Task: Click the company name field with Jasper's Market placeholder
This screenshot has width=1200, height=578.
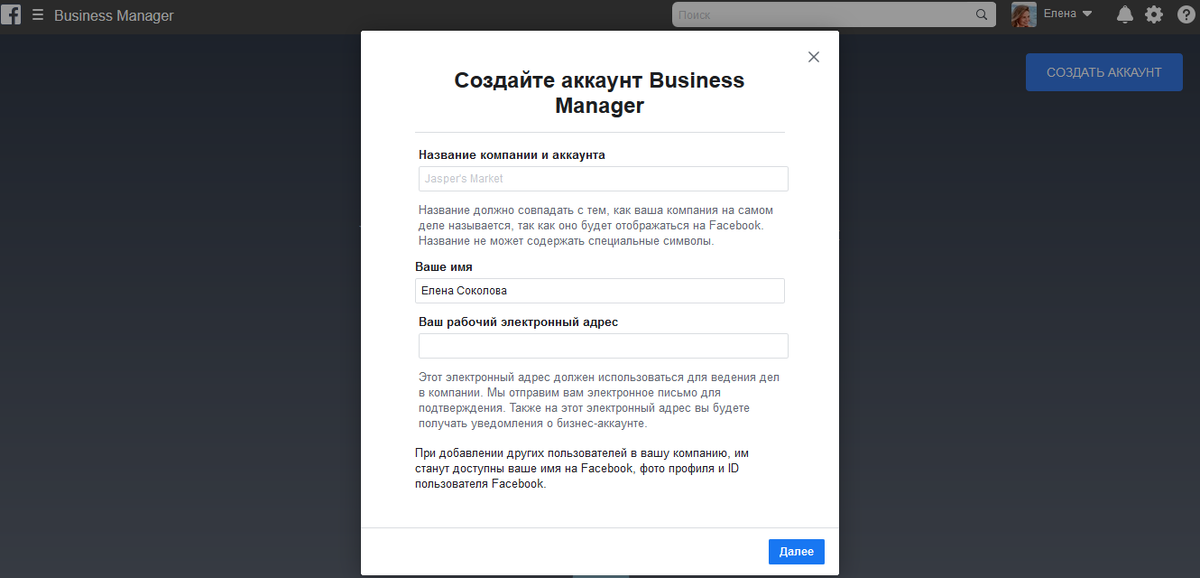Action: click(604, 179)
